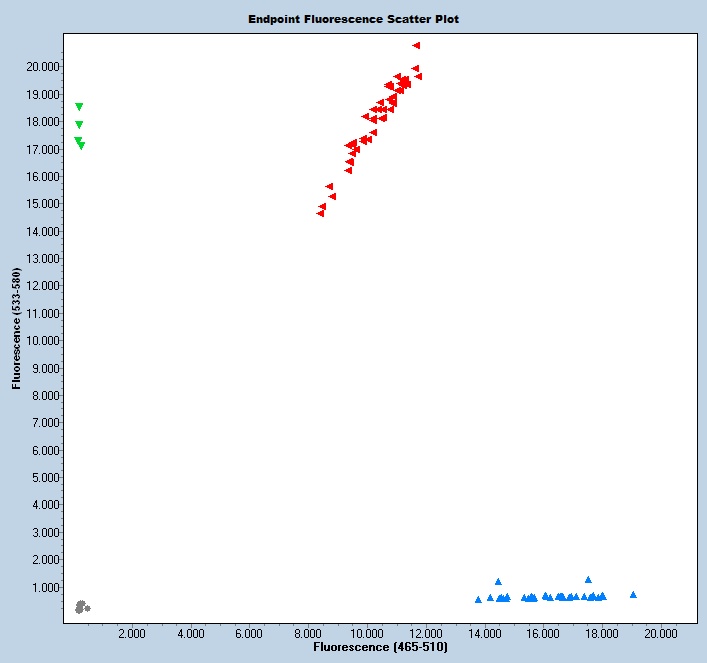707x663 pixels.
Task: Click the 'Fluorescence (533-580)' y-axis label
Action: (x=17, y=329)
